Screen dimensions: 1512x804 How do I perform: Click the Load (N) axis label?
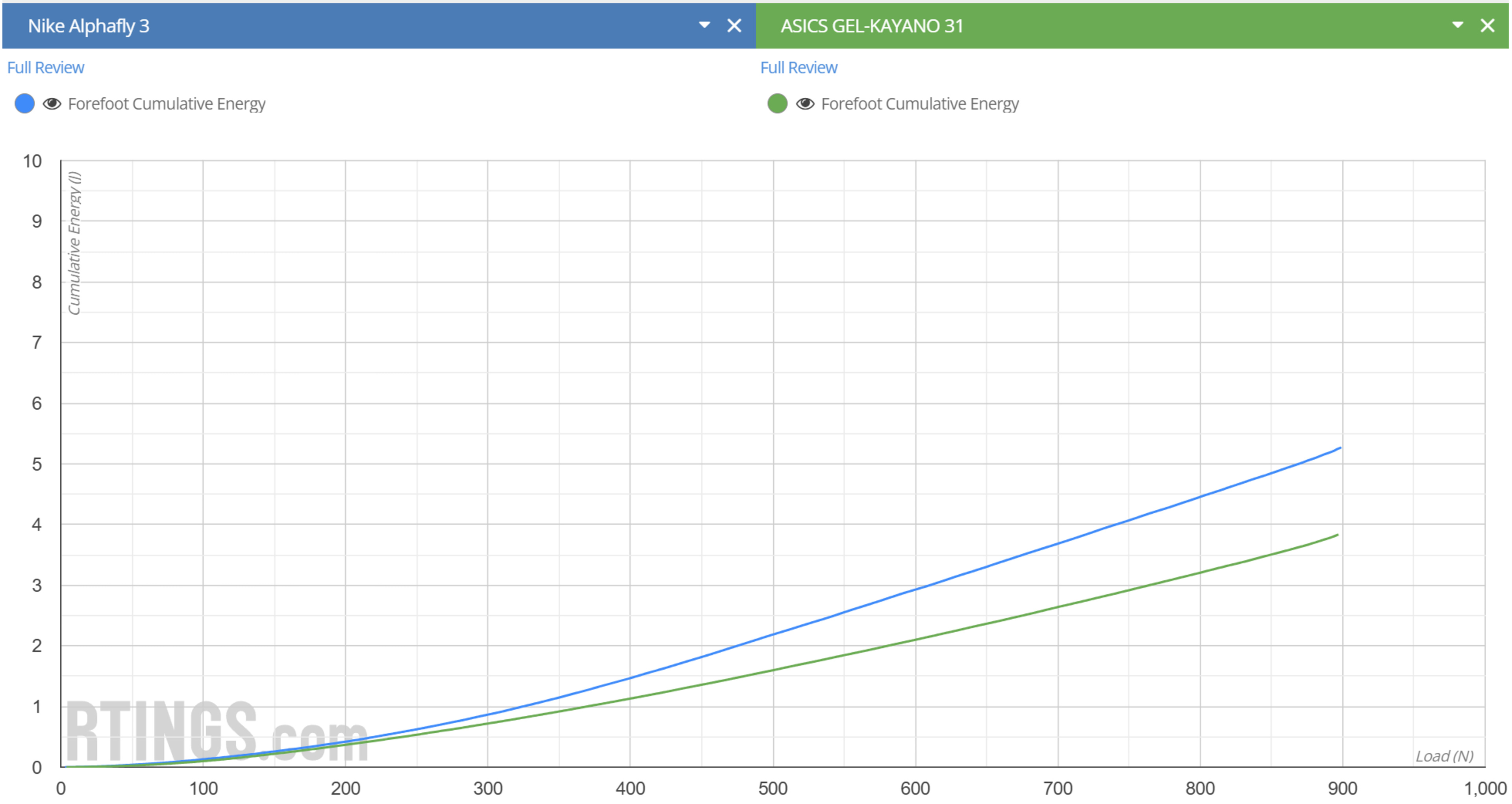(1445, 756)
